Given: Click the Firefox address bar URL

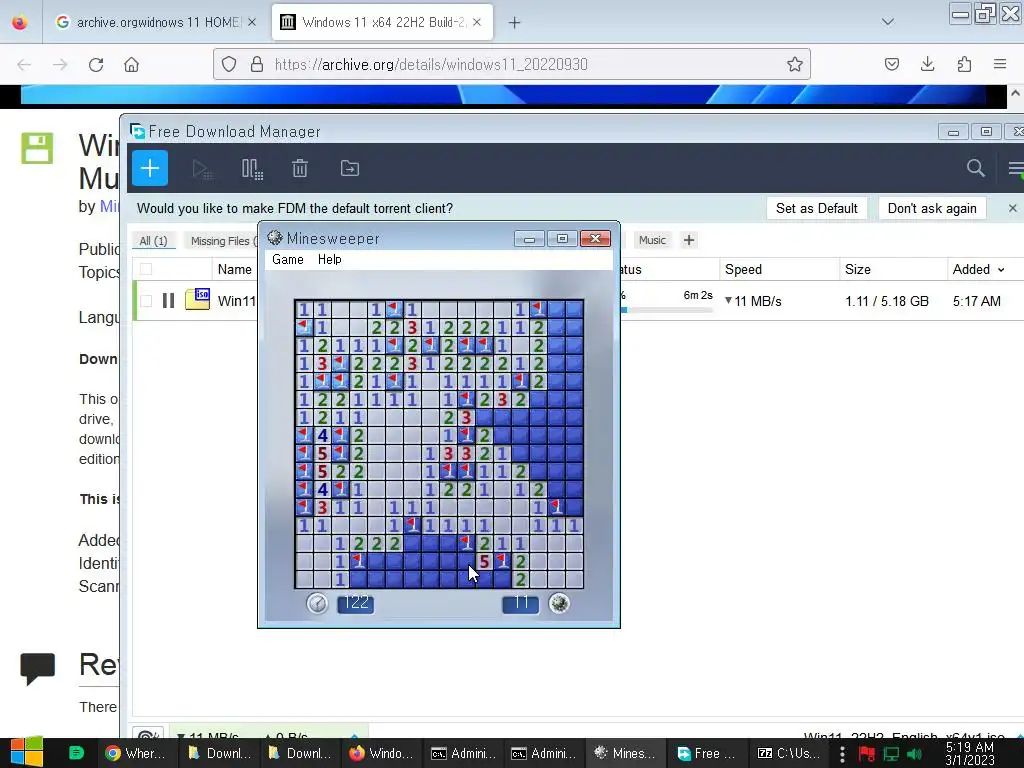Looking at the screenshot, I should tap(431, 64).
